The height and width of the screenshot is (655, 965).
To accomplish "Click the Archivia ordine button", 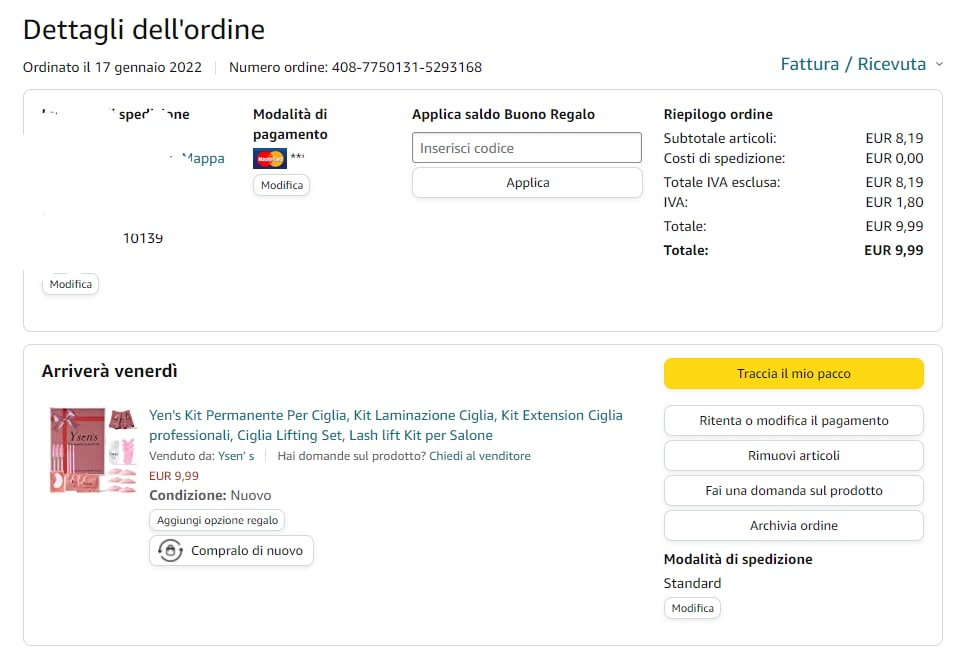I will pyautogui.click(x=793, y=526).
